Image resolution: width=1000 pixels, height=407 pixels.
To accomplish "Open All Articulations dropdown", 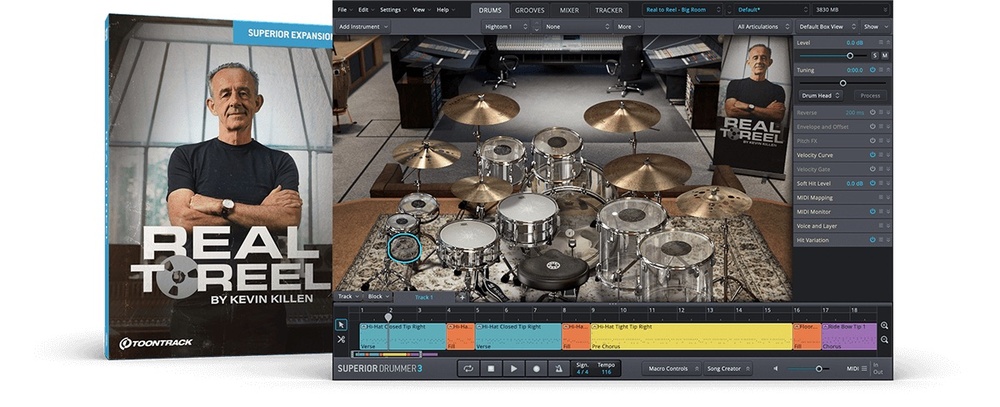I will 763,27.
